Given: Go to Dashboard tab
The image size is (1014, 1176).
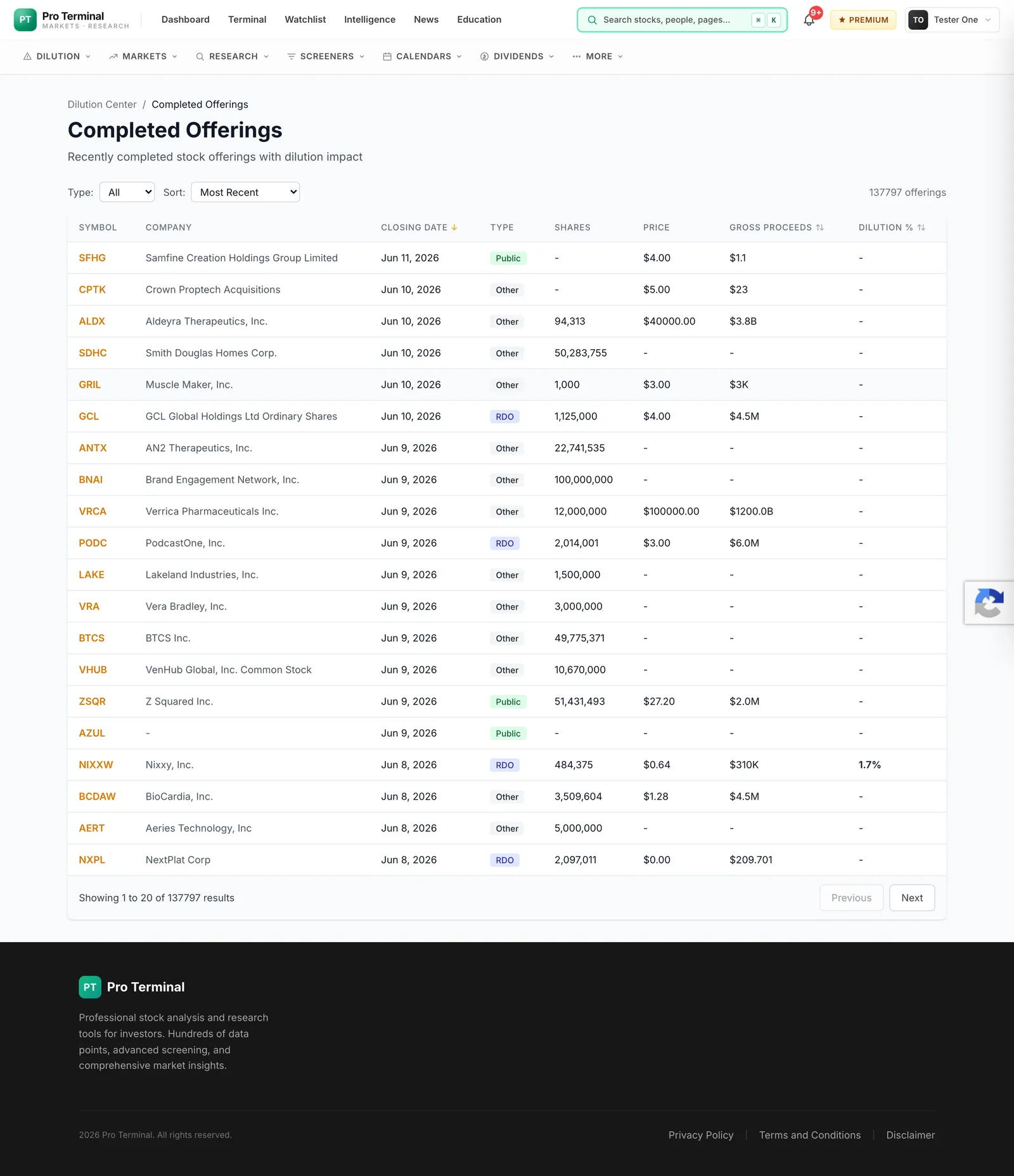Looking at the screenshot, I should (x=186, y=20).
